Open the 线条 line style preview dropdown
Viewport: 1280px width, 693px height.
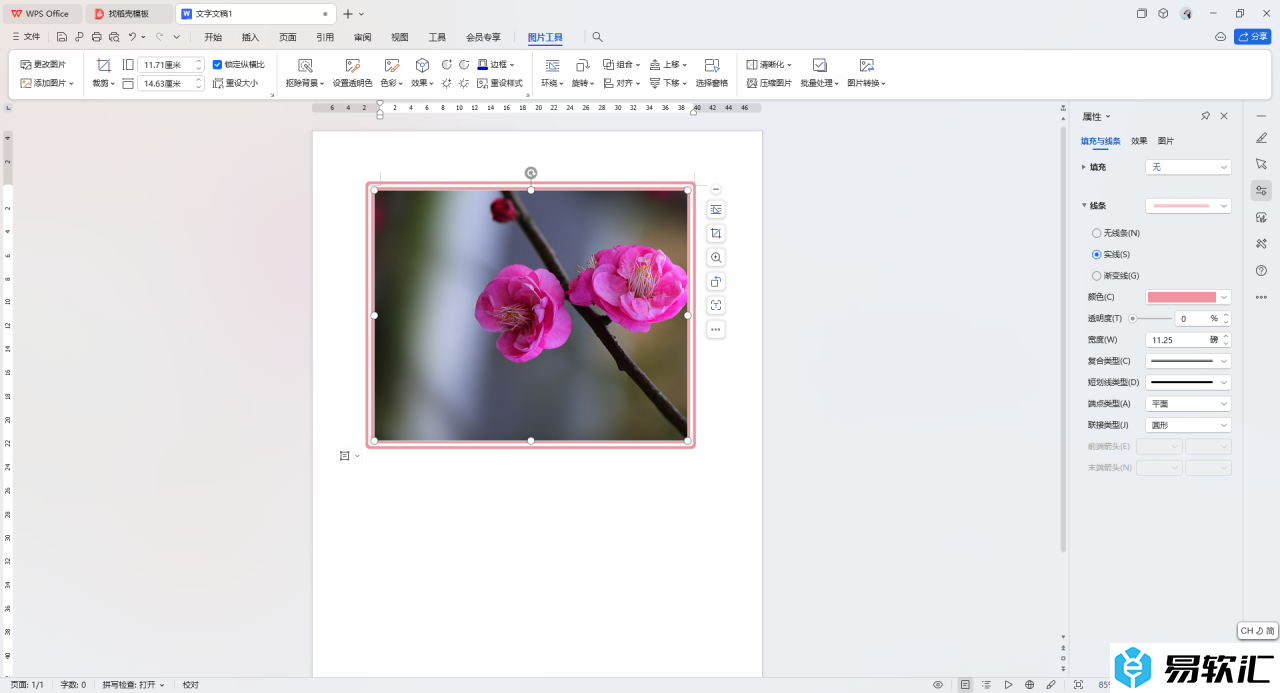point(1188,205)
